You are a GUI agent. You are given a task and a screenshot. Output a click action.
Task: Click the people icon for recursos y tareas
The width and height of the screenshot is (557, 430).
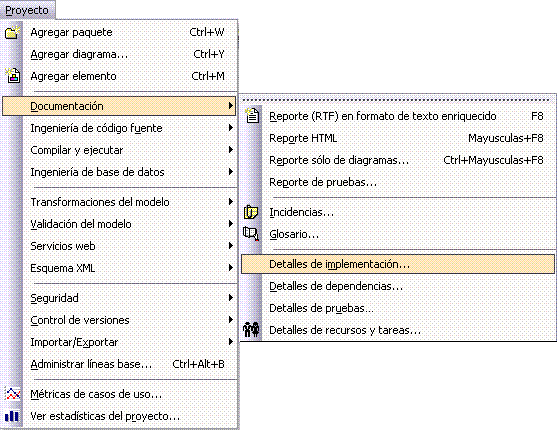[251, 329]
